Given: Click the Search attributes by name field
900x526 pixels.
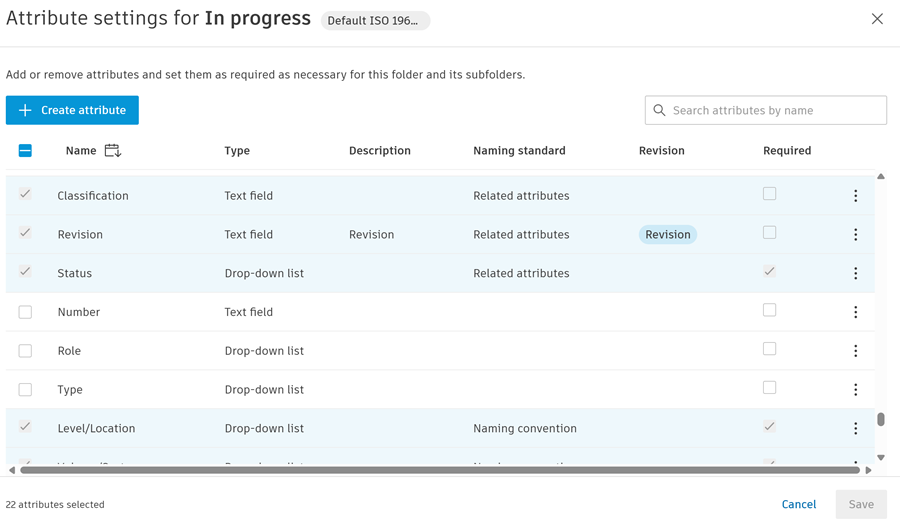Looking at the screenshot, I should 775,110.
